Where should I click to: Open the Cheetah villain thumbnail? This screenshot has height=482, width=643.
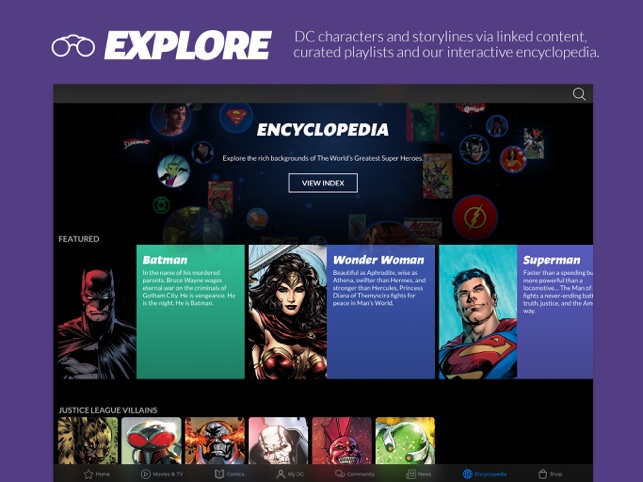[88, 441]
